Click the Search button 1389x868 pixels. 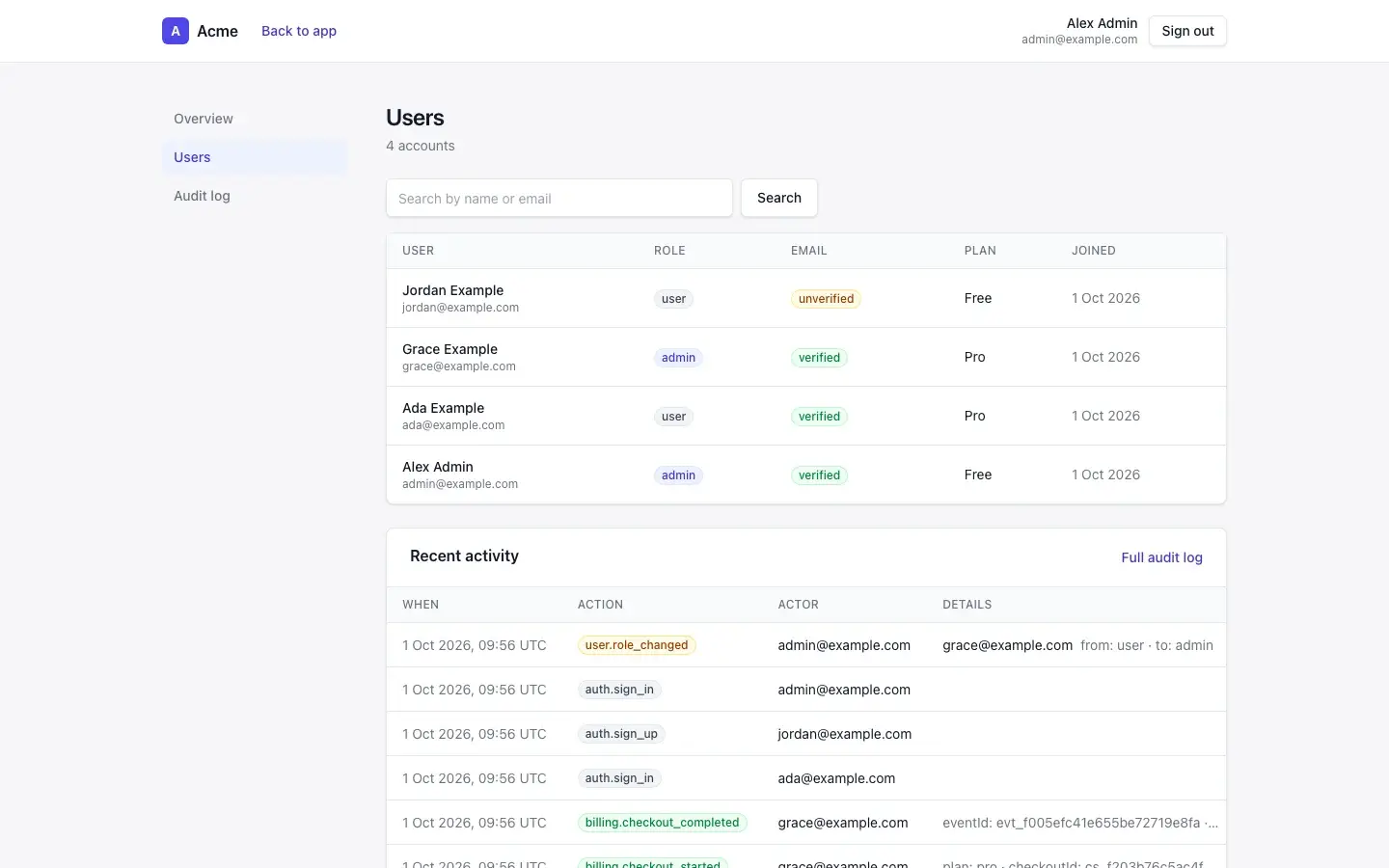pos(779,198)
